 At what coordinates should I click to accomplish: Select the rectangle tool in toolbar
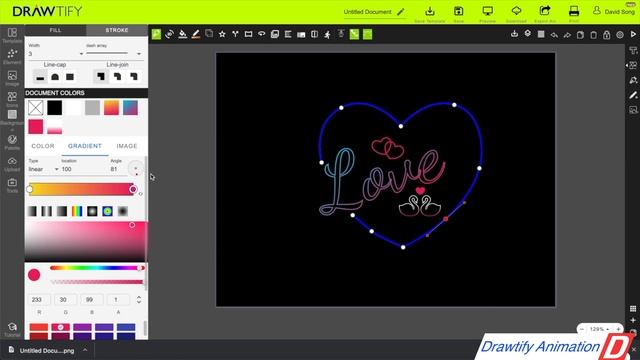click(248, 34)
